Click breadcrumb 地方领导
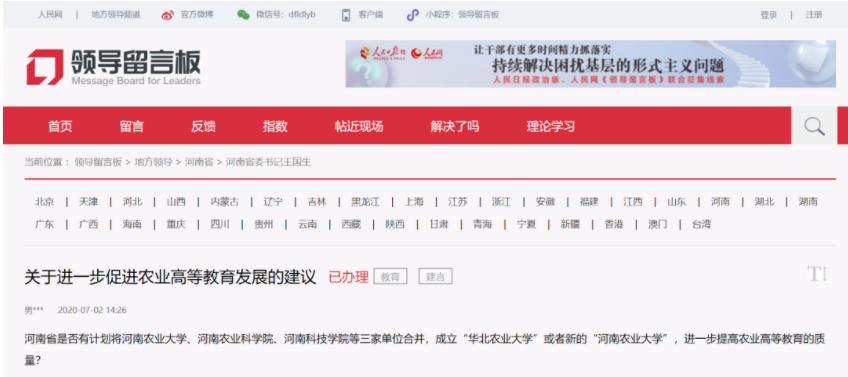The image size is (848, 377). click(x=153, y=162)
